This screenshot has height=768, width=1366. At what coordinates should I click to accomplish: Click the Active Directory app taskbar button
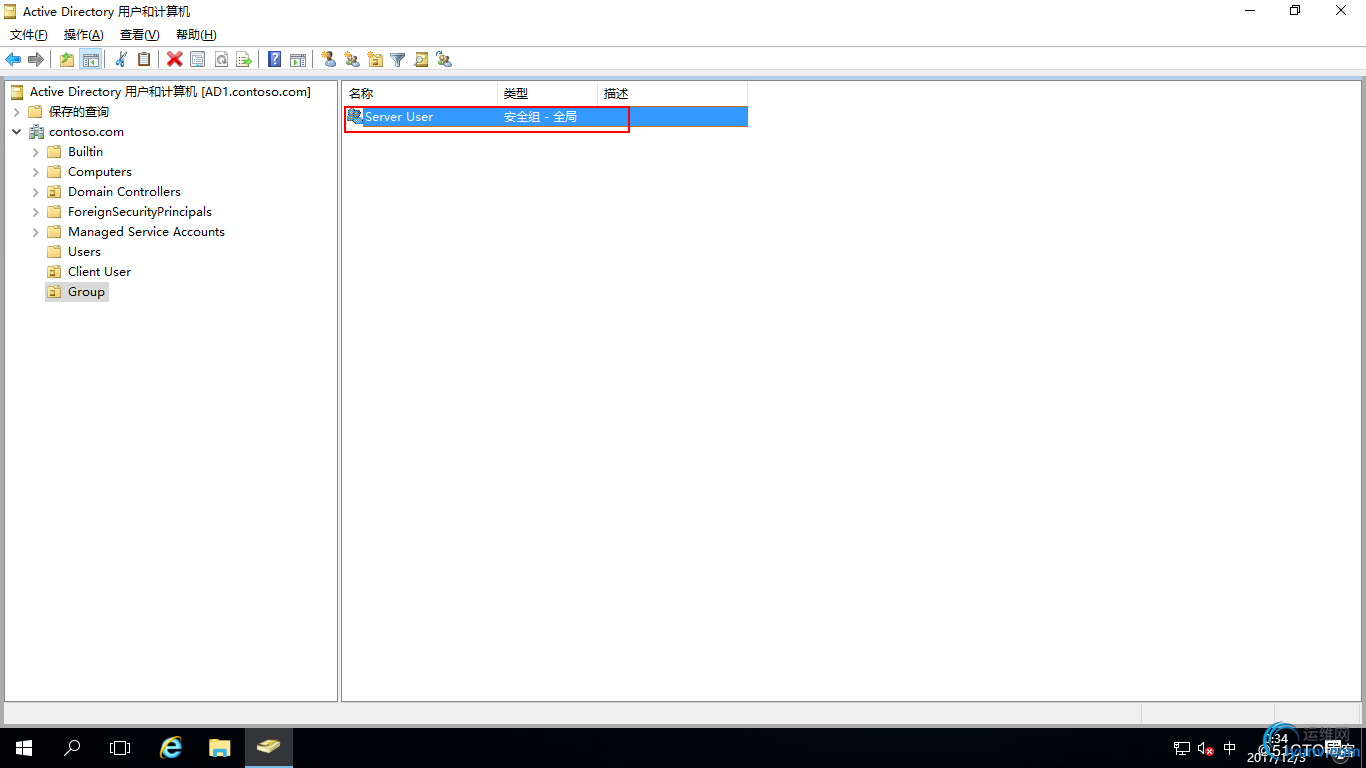268,747
